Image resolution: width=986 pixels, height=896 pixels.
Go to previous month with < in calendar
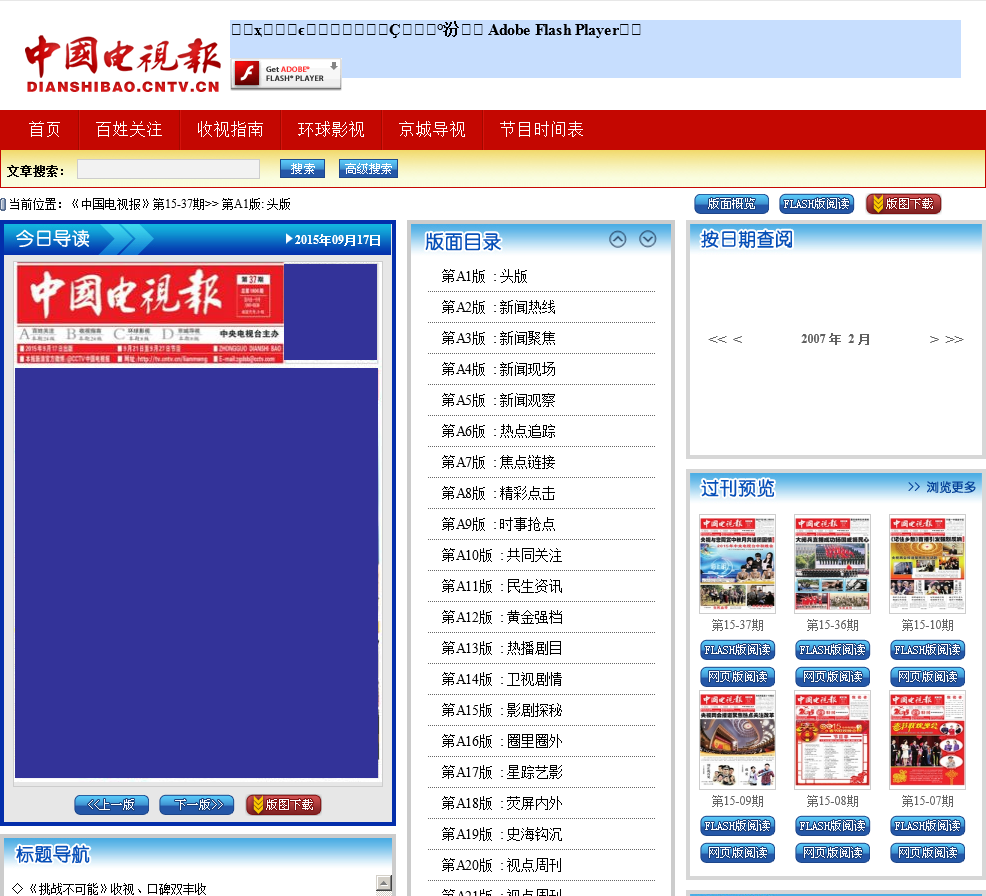(738, 340)
